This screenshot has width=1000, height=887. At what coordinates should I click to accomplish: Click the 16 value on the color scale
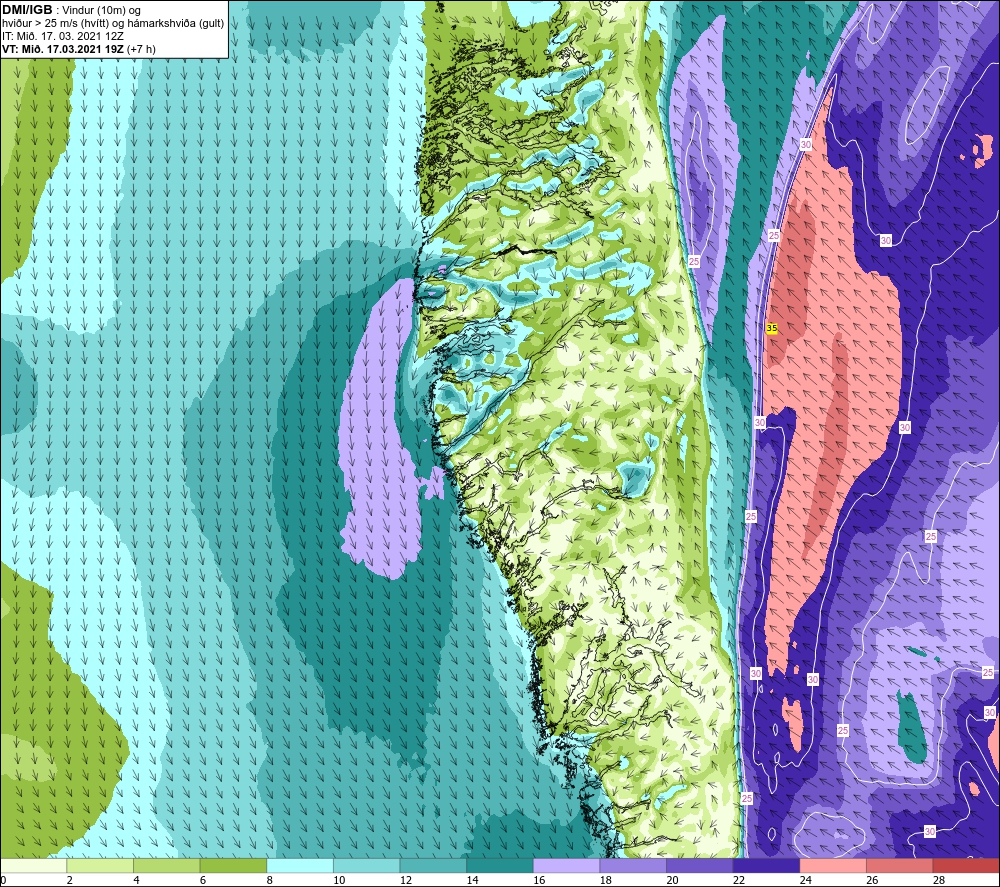(539, 880)
